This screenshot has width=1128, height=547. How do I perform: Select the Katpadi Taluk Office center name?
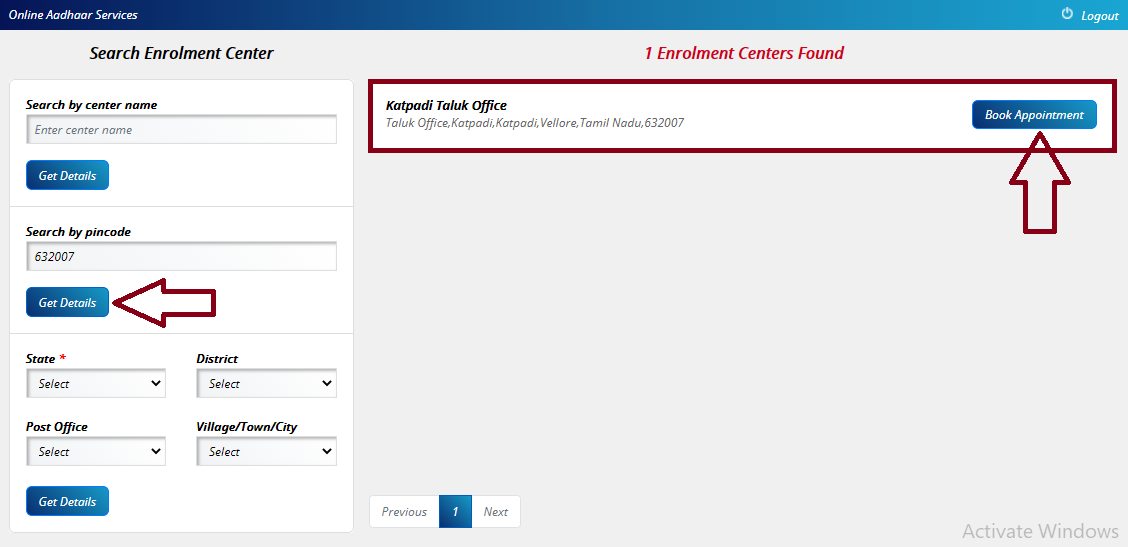pos(446,106)
